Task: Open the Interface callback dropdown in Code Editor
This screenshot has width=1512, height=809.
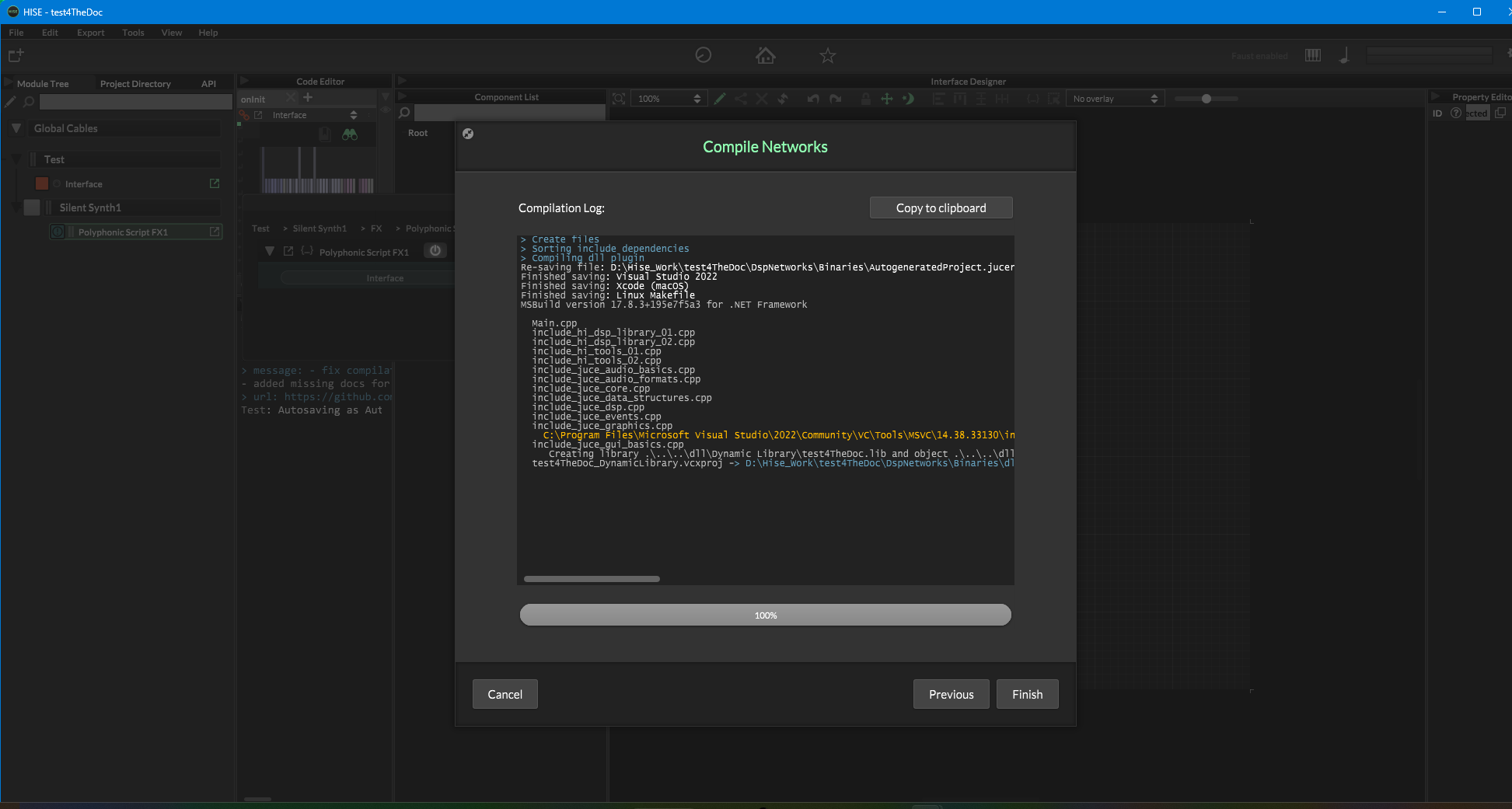Action: coord(314,115)
